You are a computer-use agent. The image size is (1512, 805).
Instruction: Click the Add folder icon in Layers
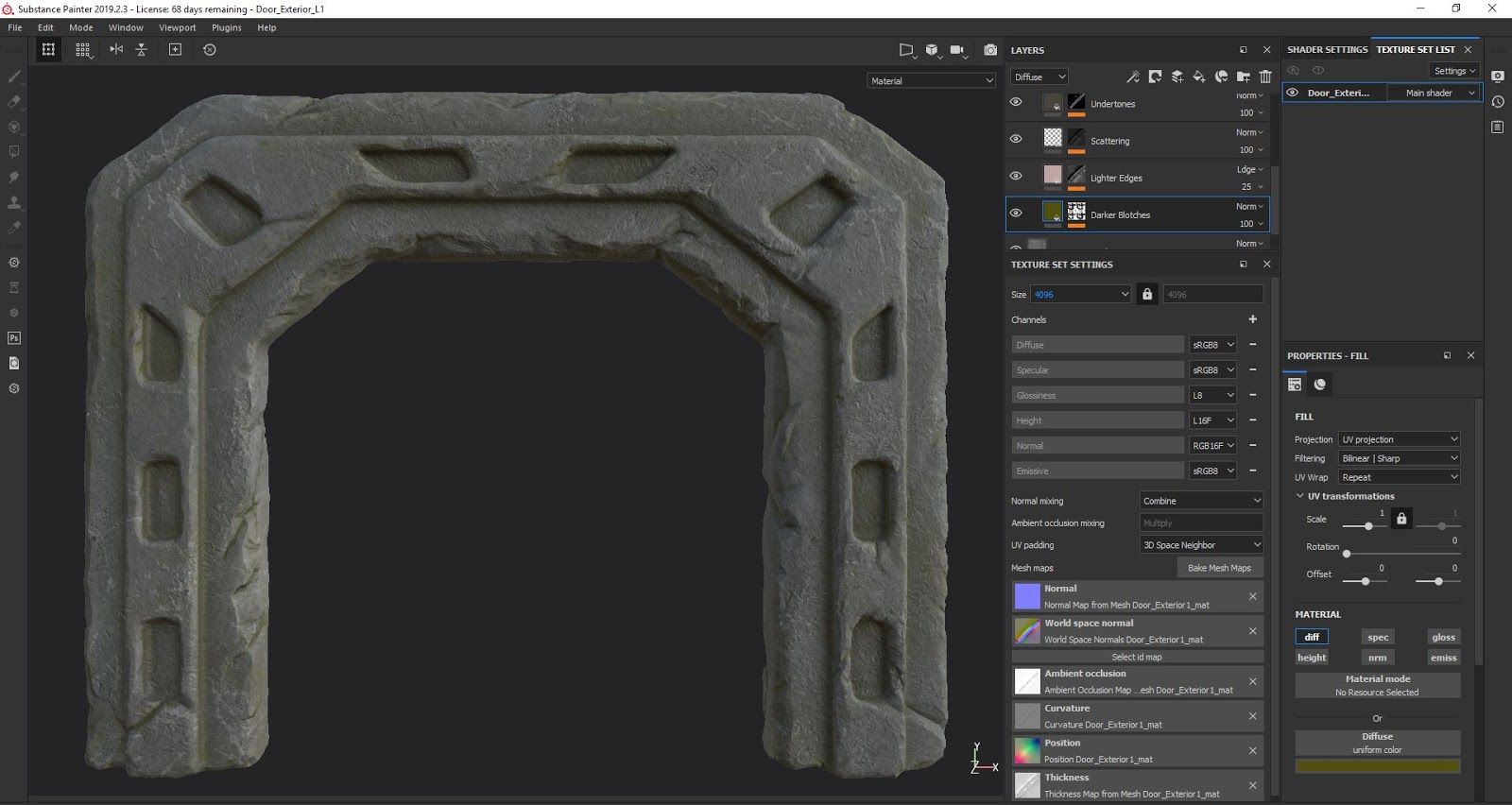coord(1244,77)
